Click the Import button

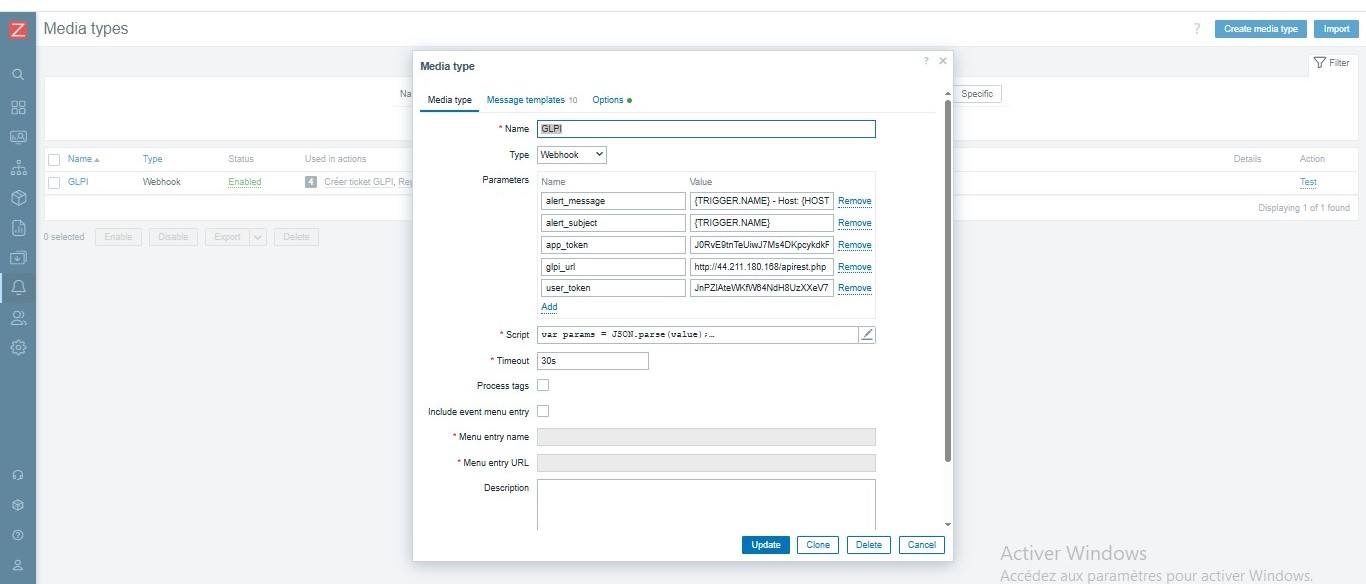1337,29
